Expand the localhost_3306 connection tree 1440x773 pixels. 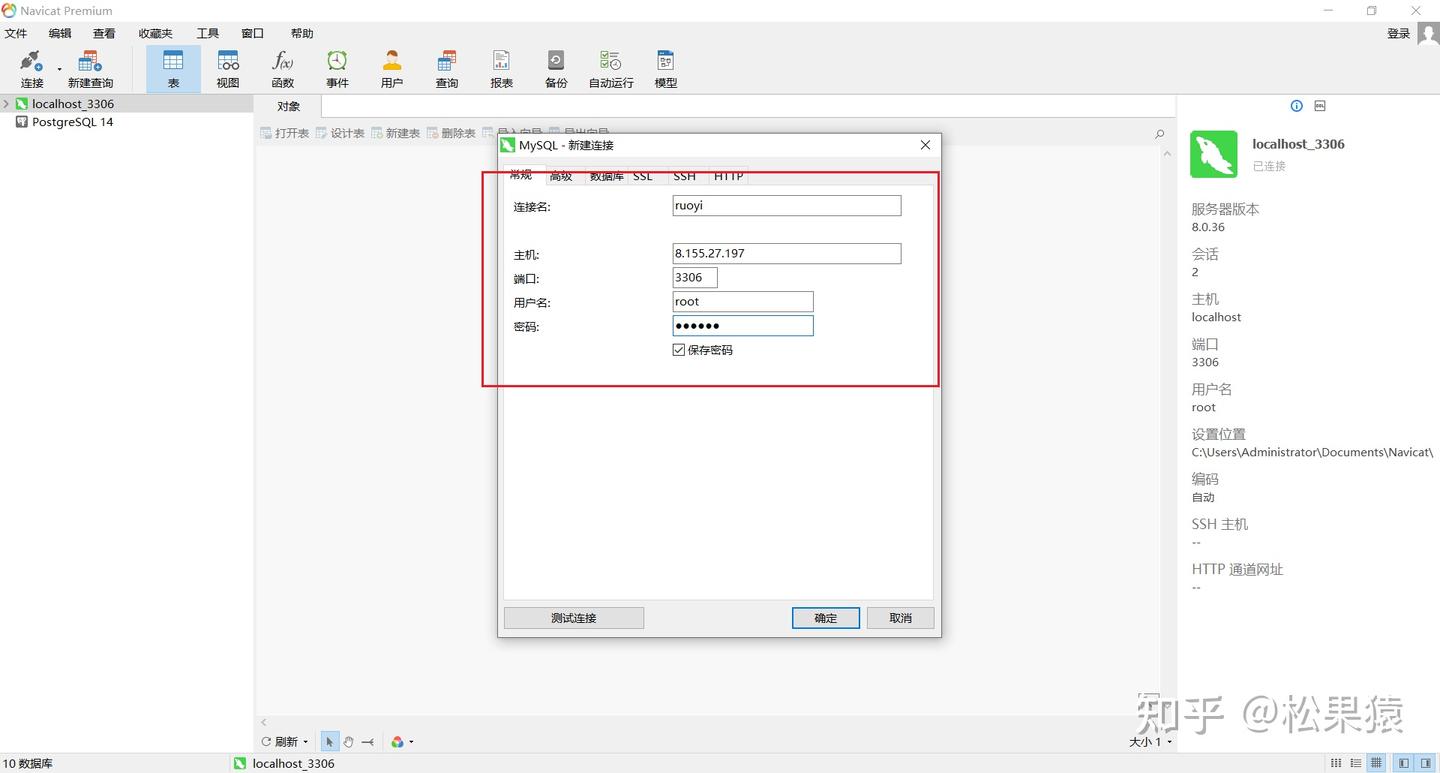6,104
